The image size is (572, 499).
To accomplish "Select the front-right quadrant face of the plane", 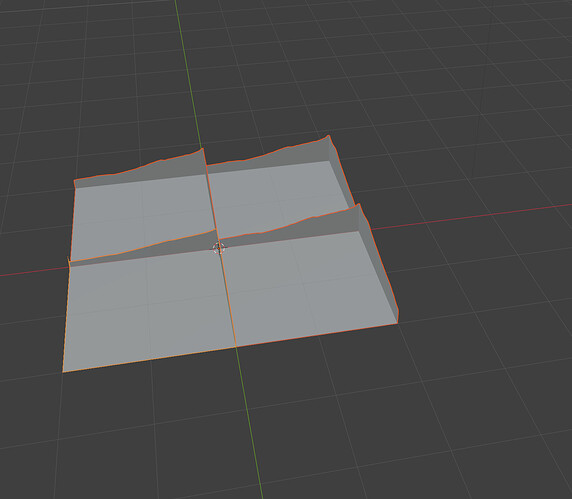I will pos(306,286).
